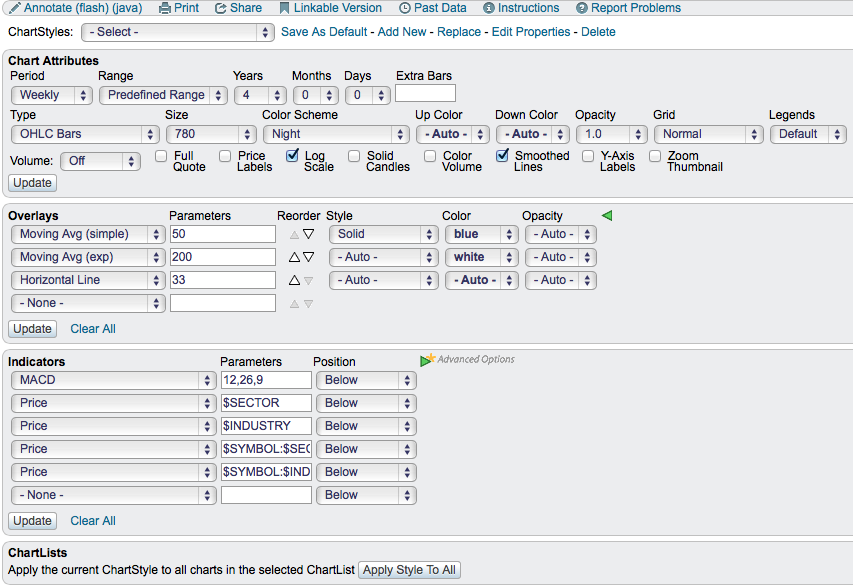Open the Period dropdown set to Weekly

click(52, 95)
